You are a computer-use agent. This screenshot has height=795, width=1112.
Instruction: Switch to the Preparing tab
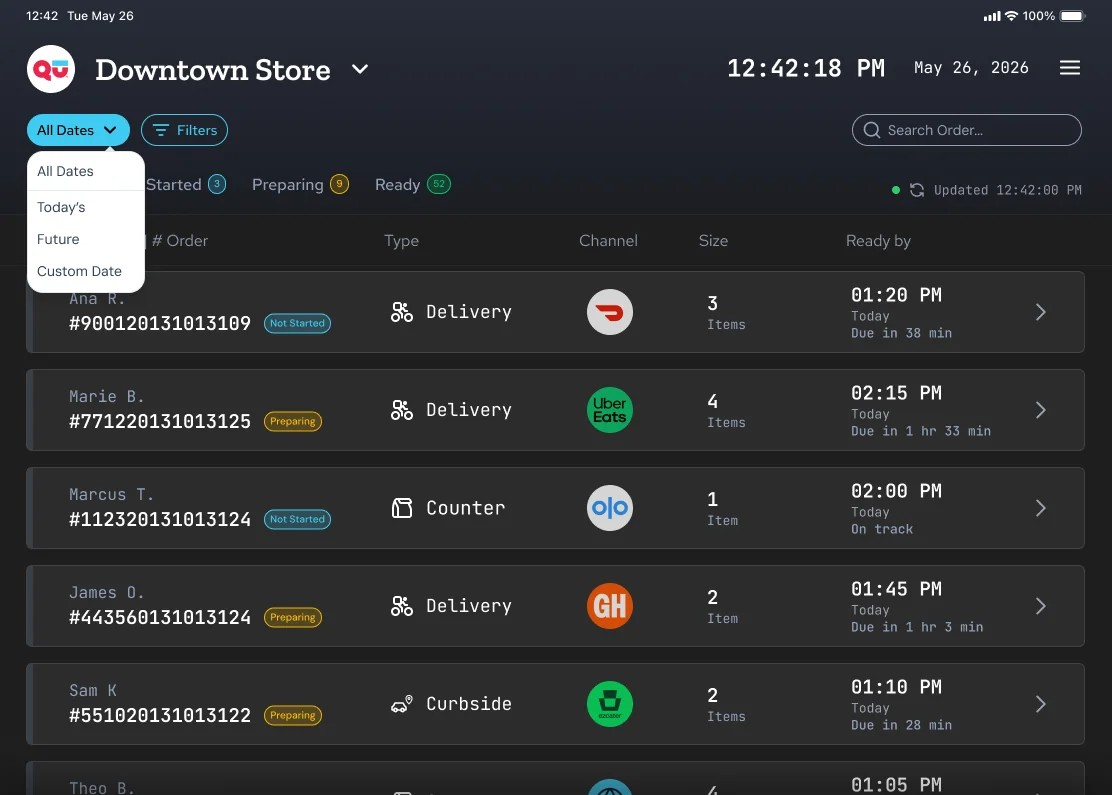point(300,184)
